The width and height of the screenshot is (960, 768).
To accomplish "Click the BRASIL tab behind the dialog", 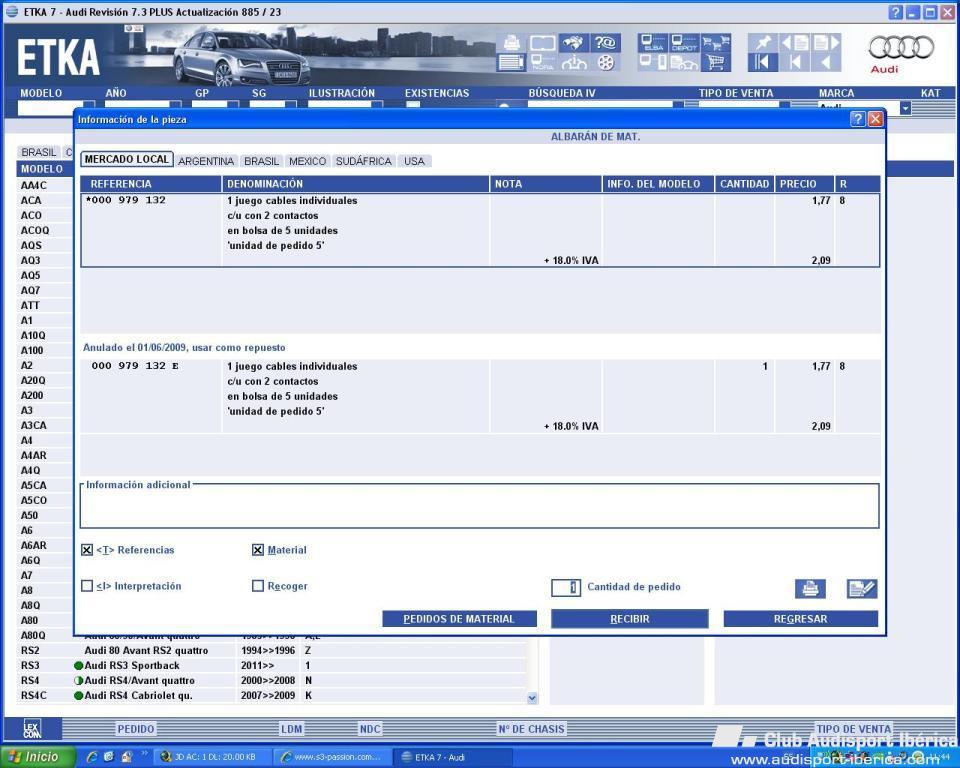I will tap(39, 152).
